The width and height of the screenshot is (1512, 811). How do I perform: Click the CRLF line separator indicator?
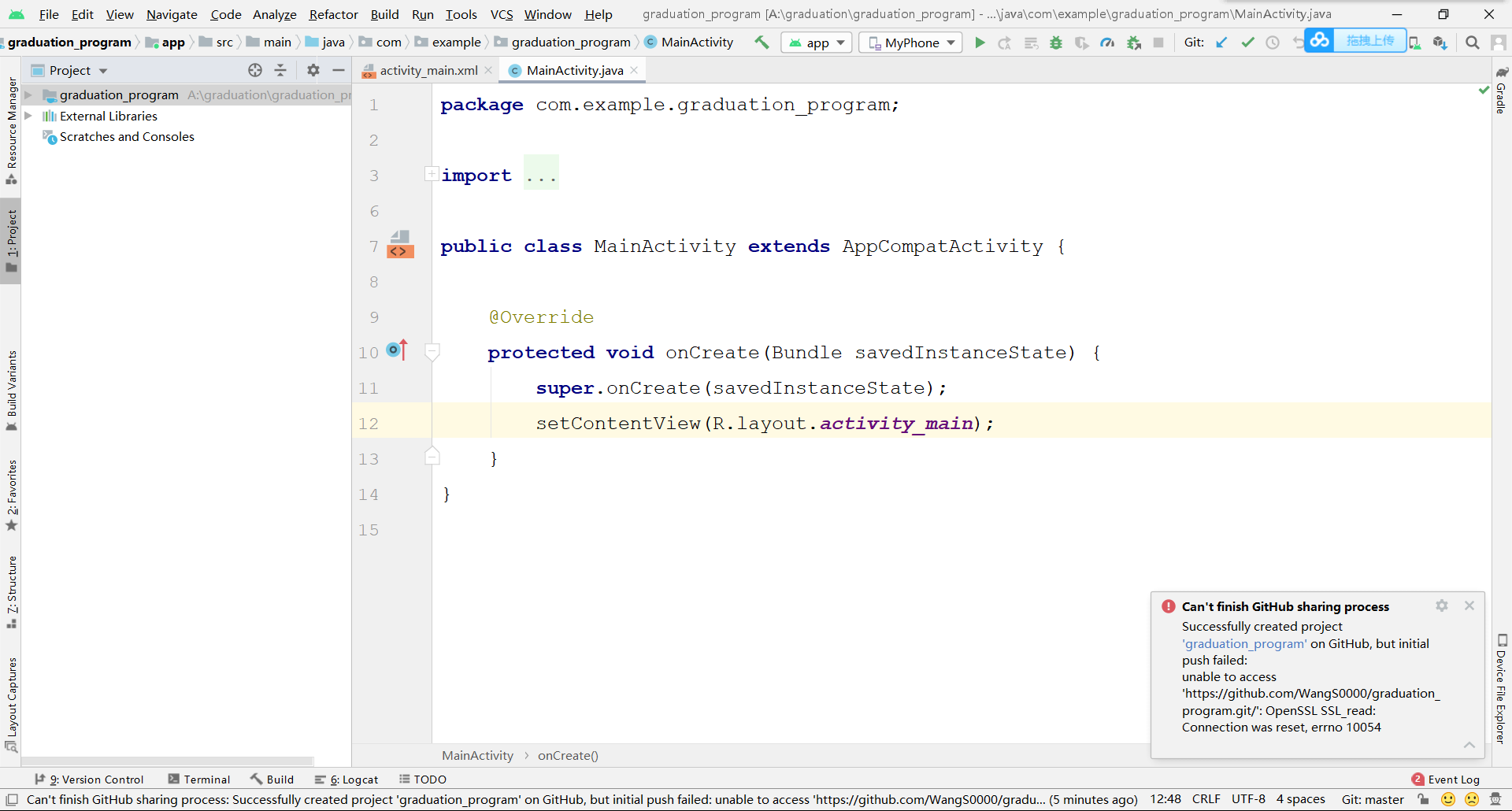1206,799
